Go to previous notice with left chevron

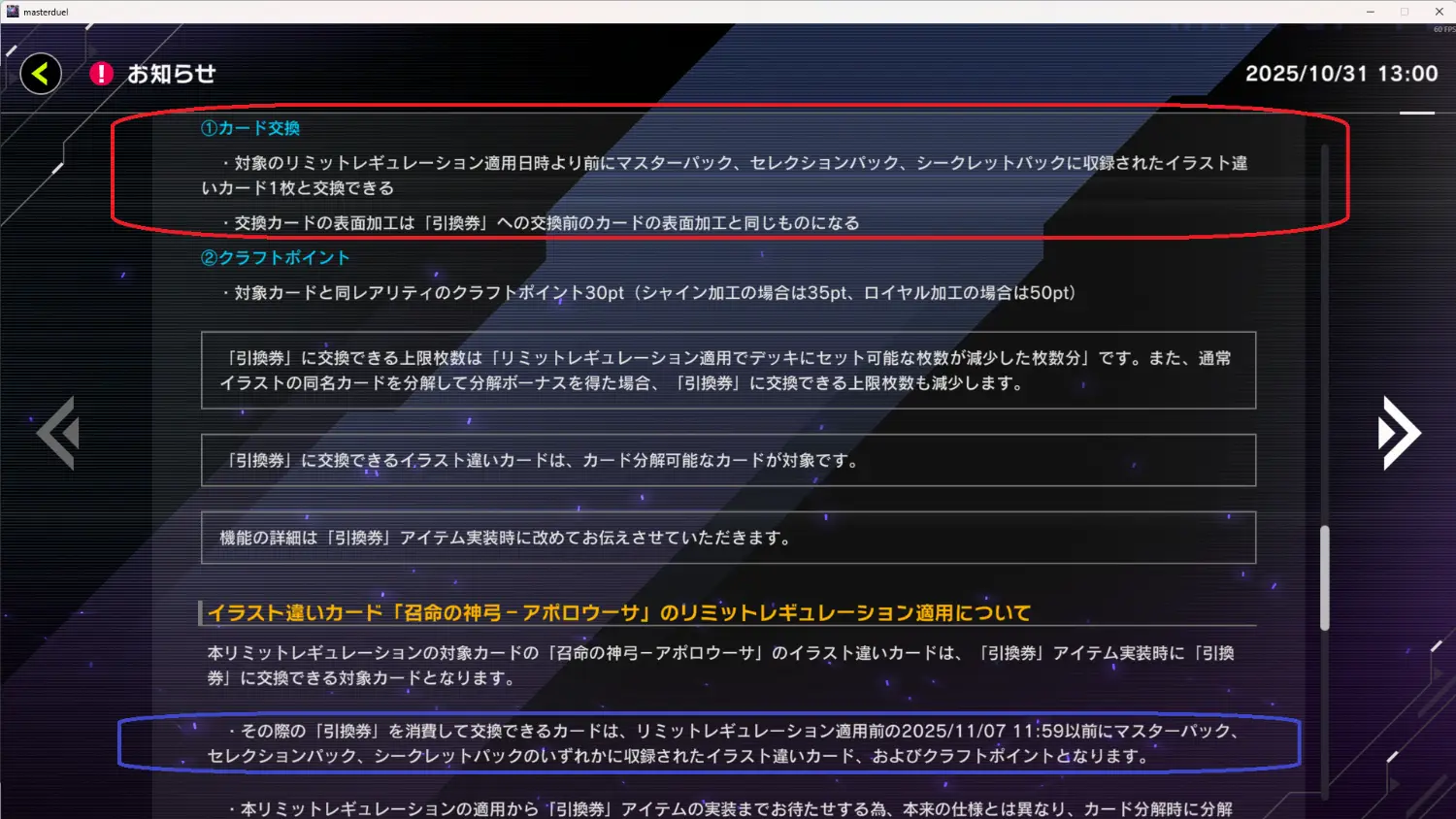(x=58, y=433)
